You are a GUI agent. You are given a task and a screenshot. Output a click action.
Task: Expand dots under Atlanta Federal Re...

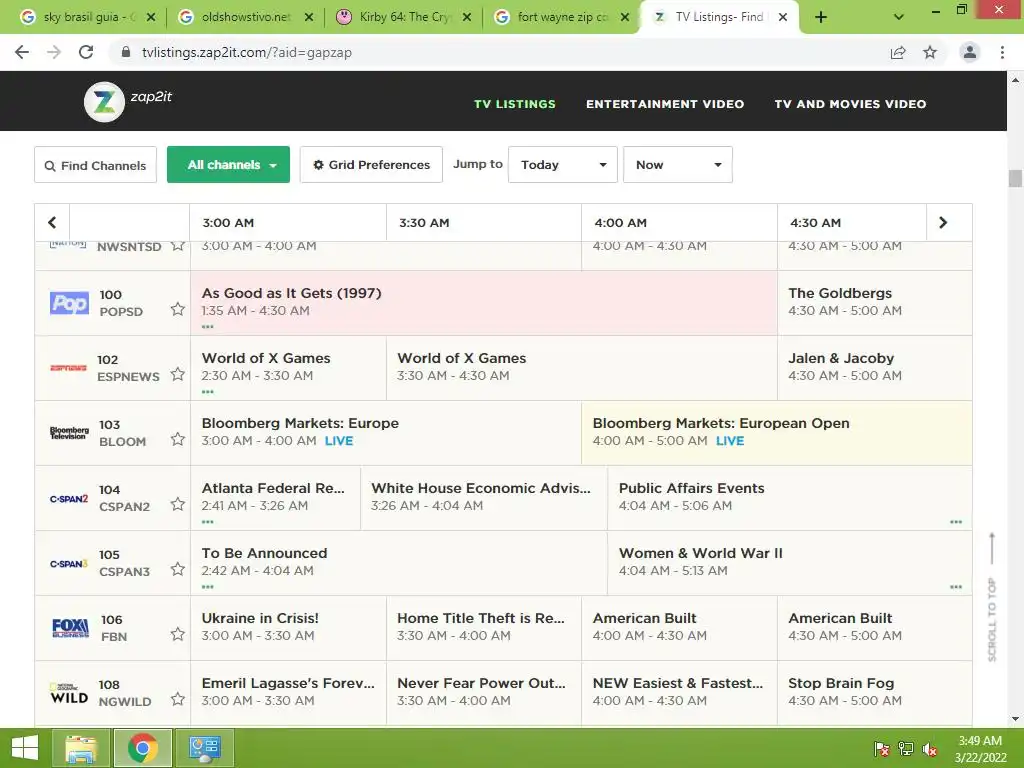[208, 522]
